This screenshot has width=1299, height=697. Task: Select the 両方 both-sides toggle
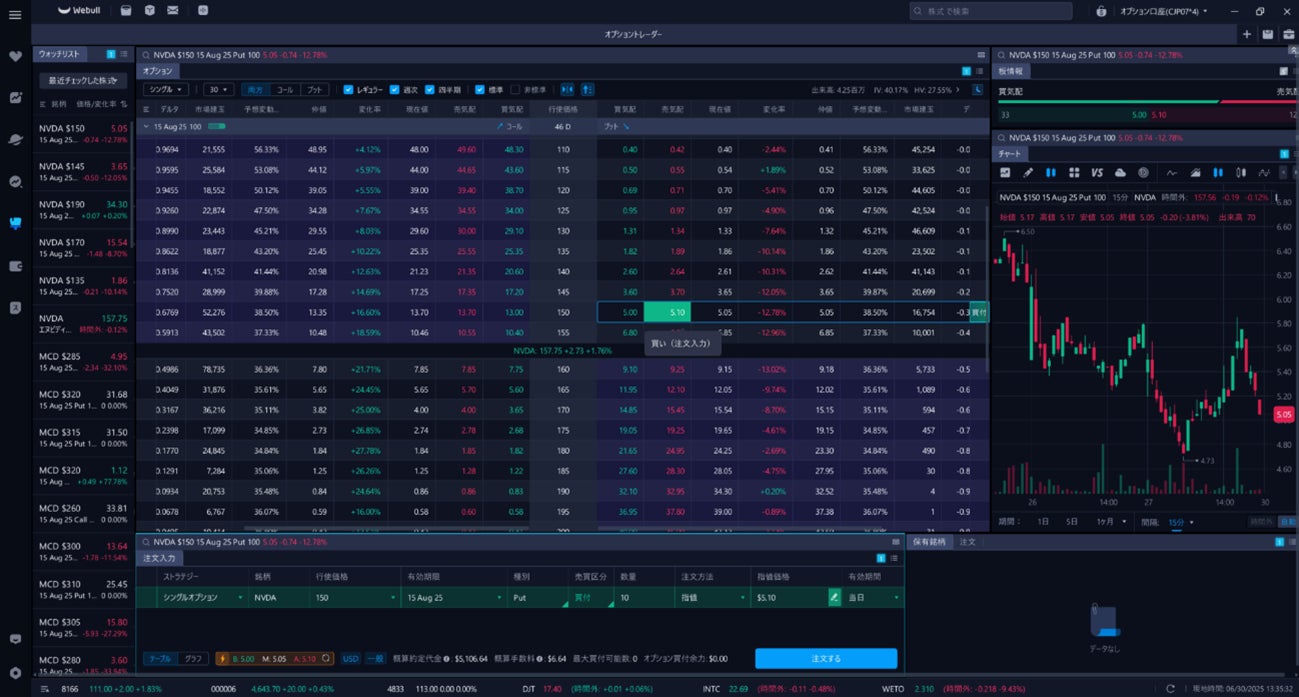pyautogui.click(x=255, y=89)
